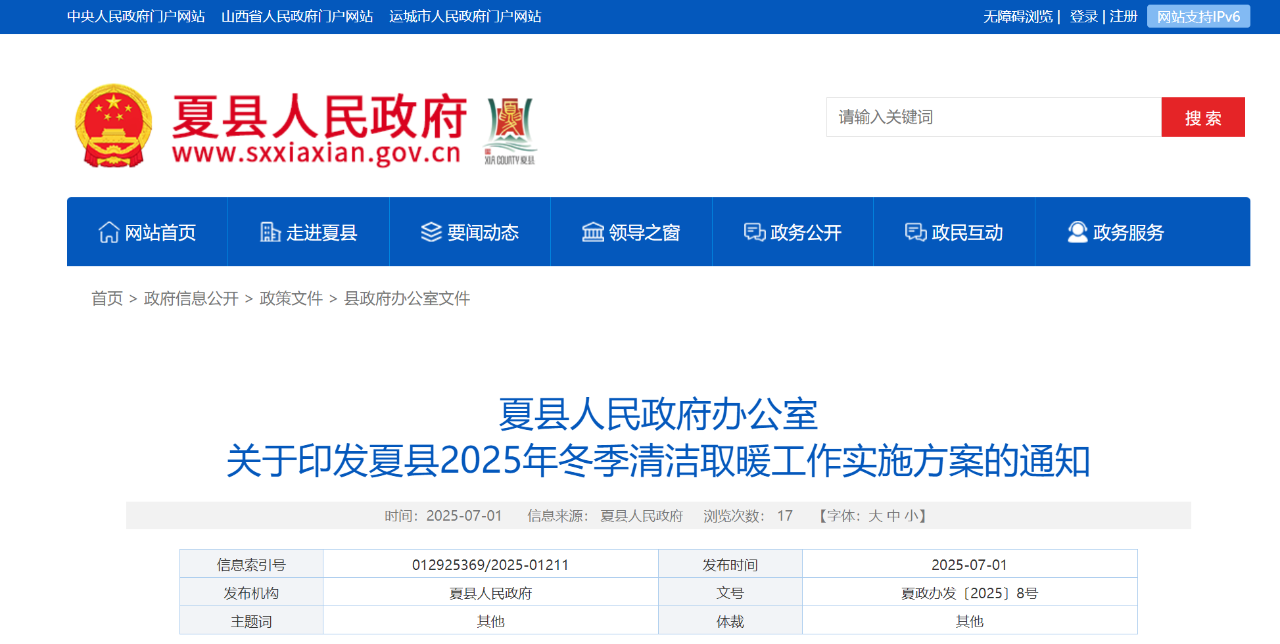
Task: Click title line 关于印发夏县2025年冬季清洁取暖工作实施方案的通知
Action: point(658,461)
